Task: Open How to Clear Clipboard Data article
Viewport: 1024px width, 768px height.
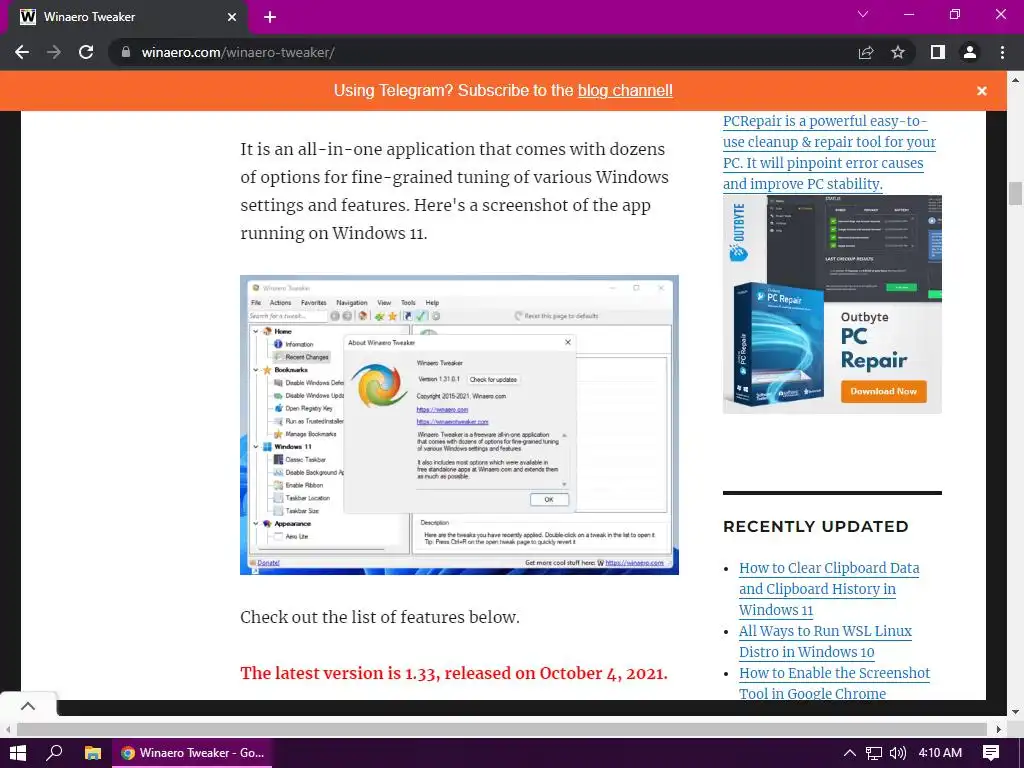Action: (829, 588)
